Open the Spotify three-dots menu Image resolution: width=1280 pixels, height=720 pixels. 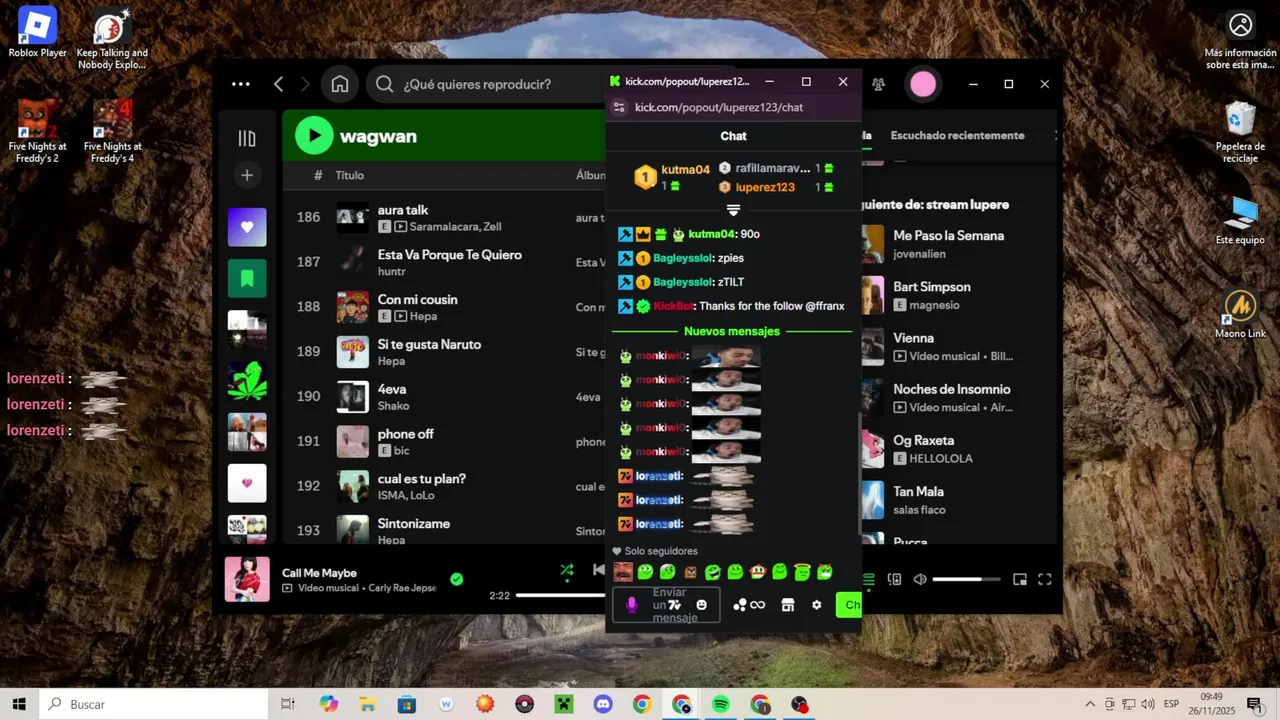coord(241,84)
